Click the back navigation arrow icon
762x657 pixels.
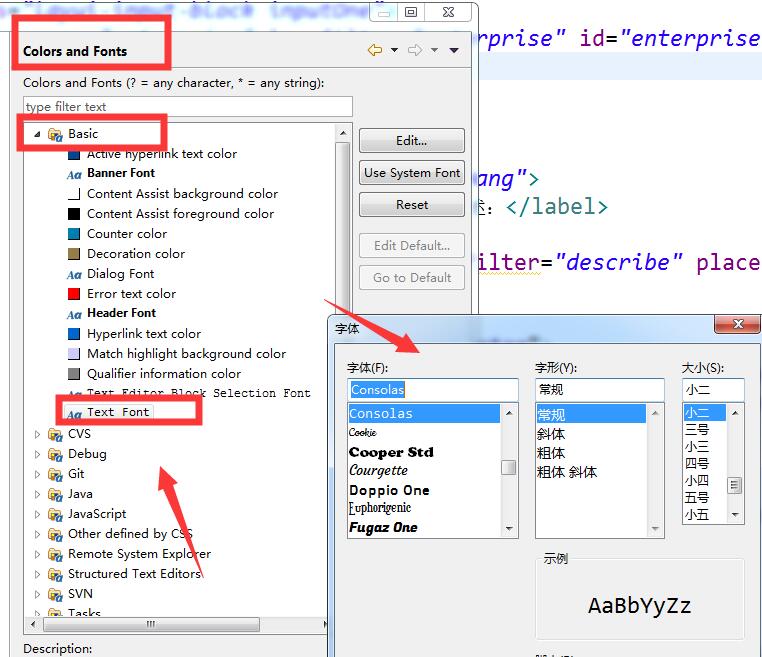click(x=375, y=50)
